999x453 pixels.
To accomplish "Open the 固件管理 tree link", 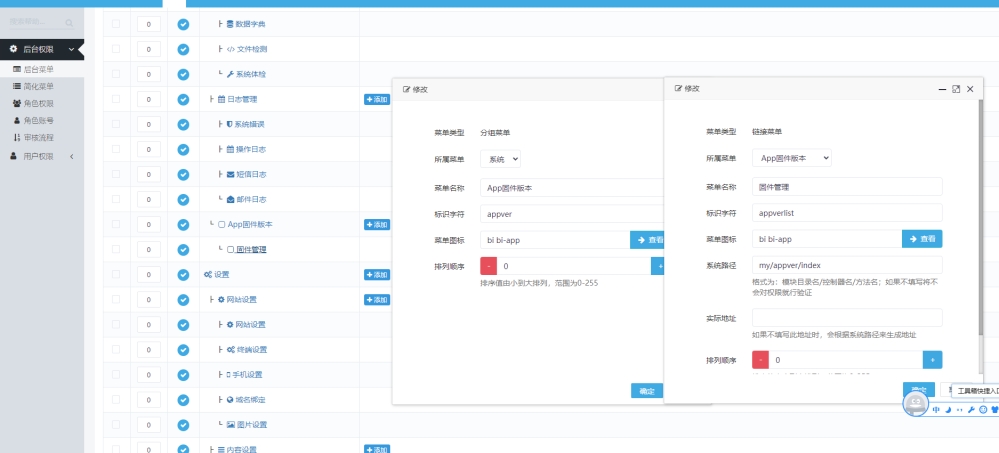I will tap(251, 250).
